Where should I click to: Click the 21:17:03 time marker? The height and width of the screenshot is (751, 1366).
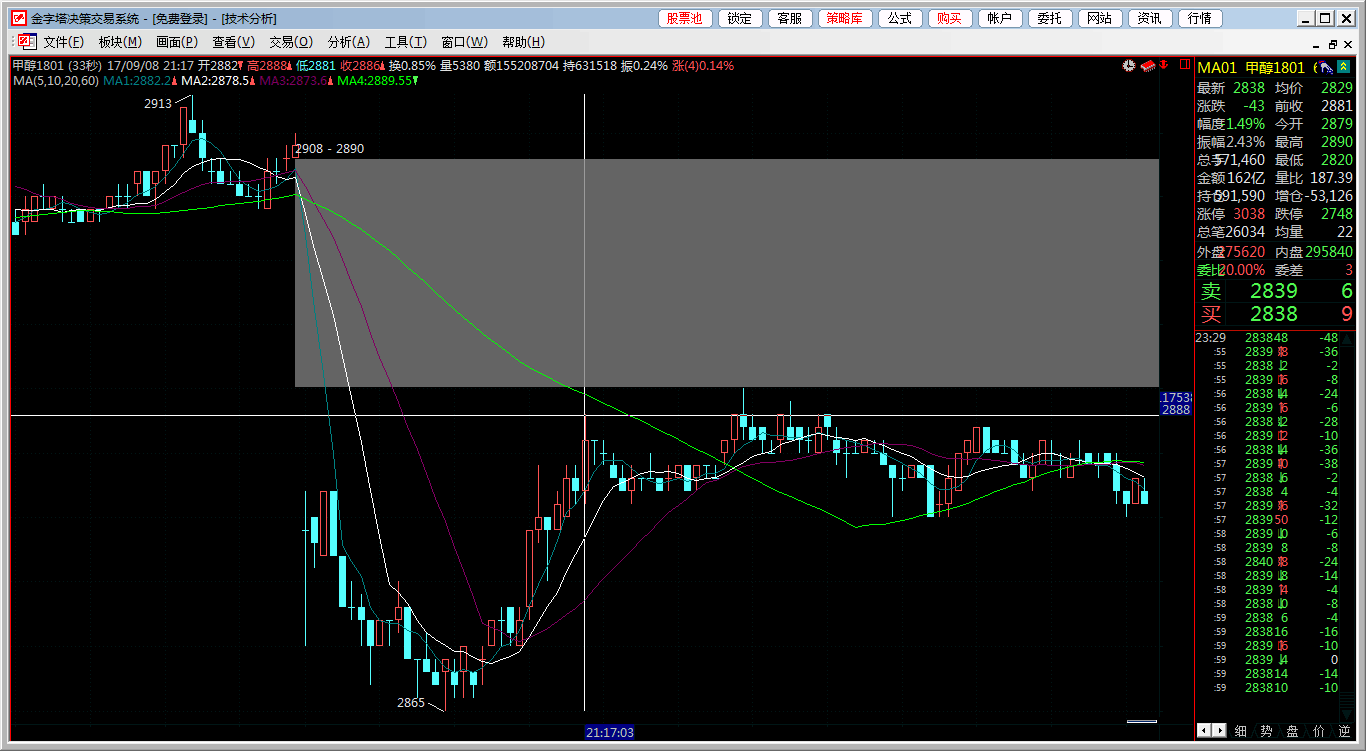tap(610, 732)
